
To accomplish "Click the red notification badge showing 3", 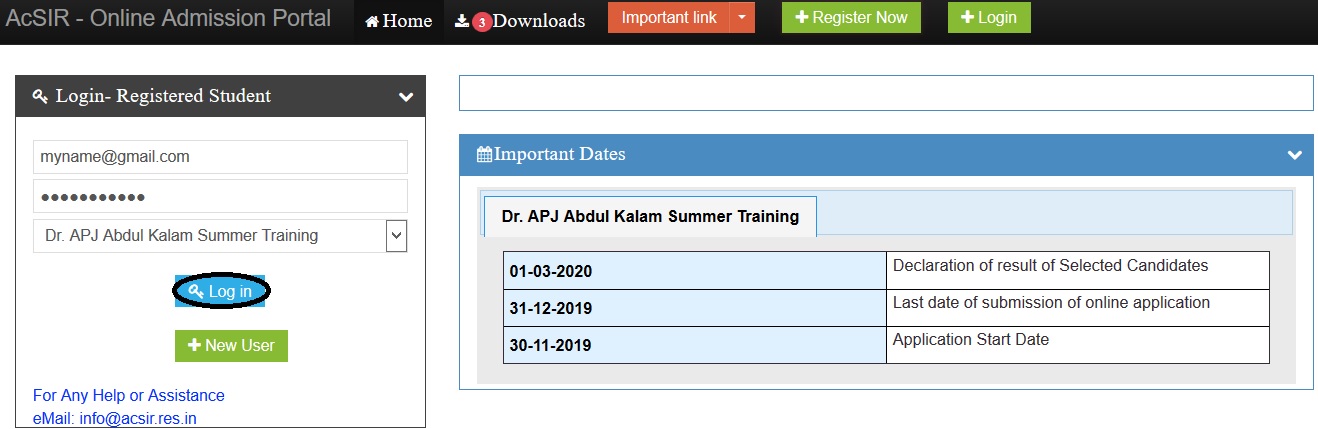I will coord(482,22).
